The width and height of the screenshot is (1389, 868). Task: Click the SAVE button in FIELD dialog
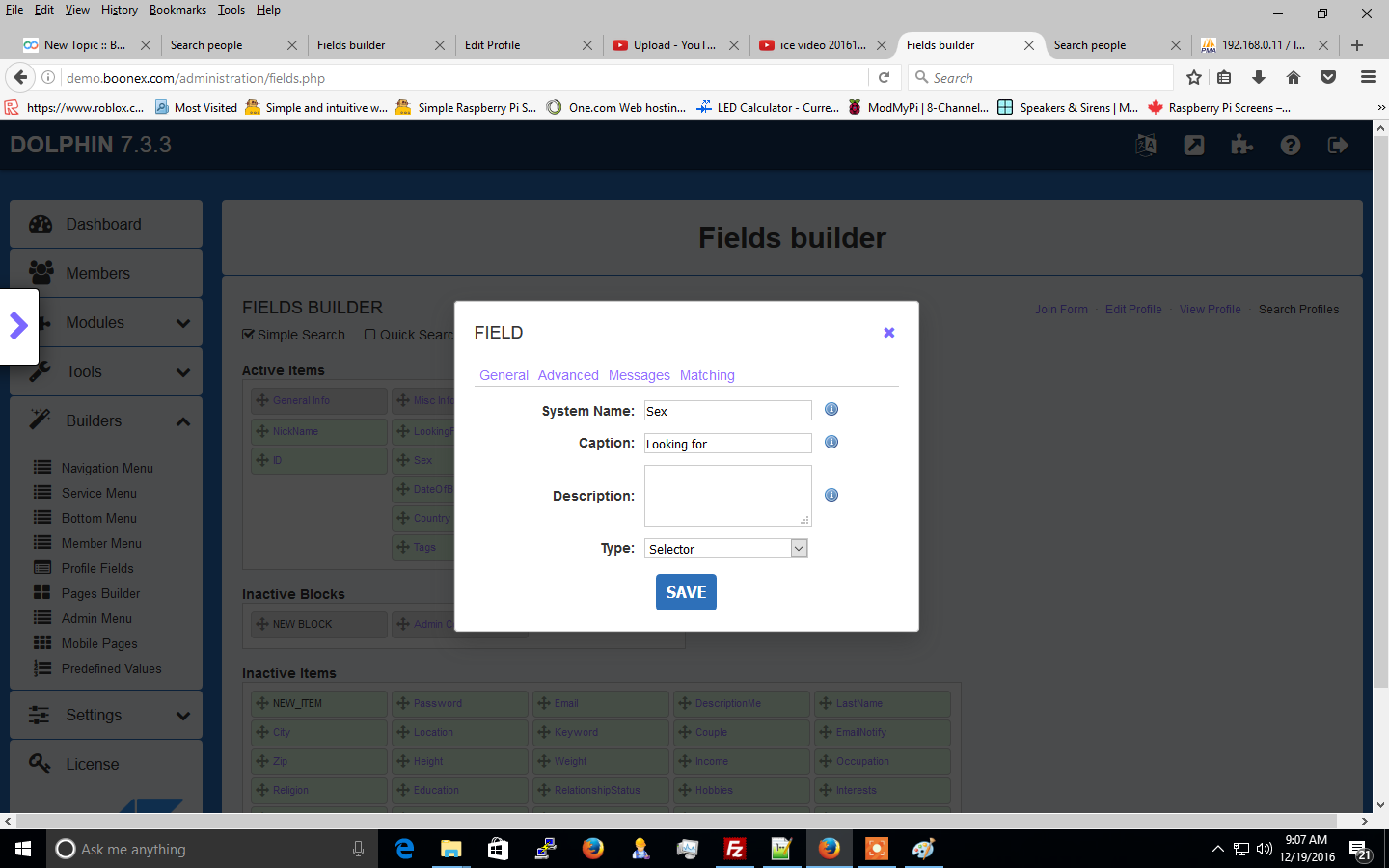(x=686, y=592)
